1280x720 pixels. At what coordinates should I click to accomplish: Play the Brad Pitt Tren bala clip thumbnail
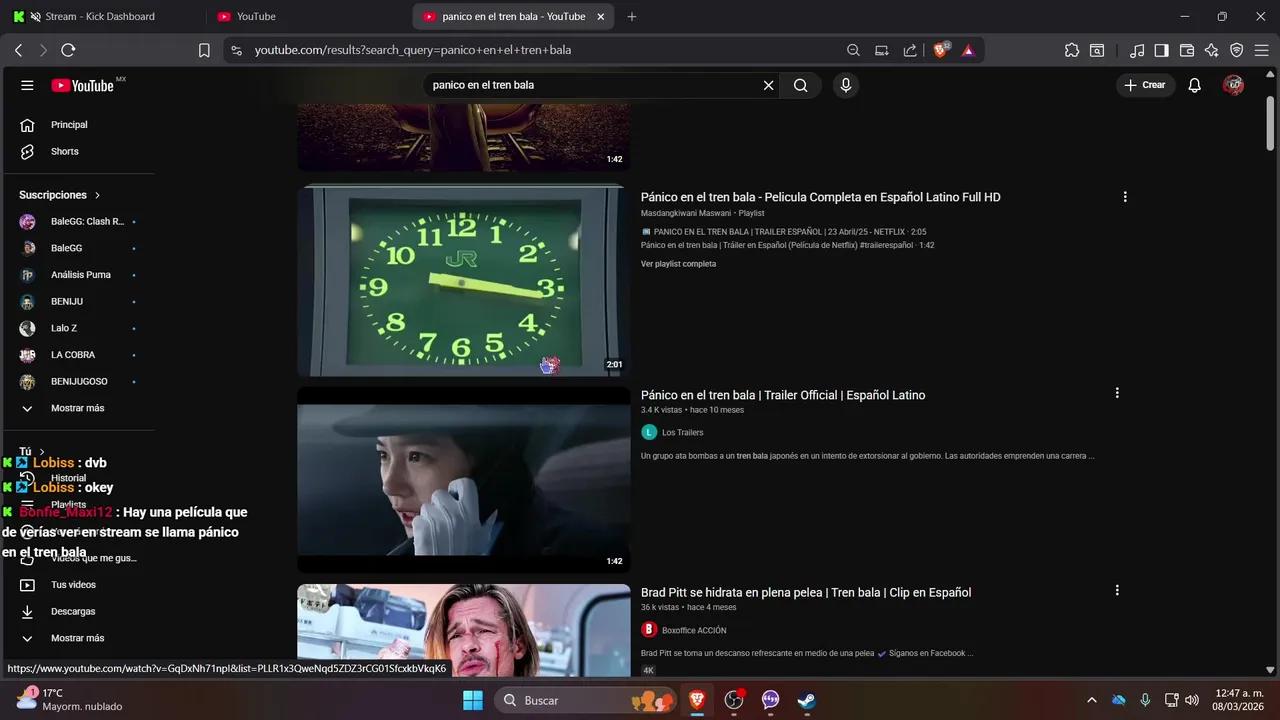pos(463,630)
